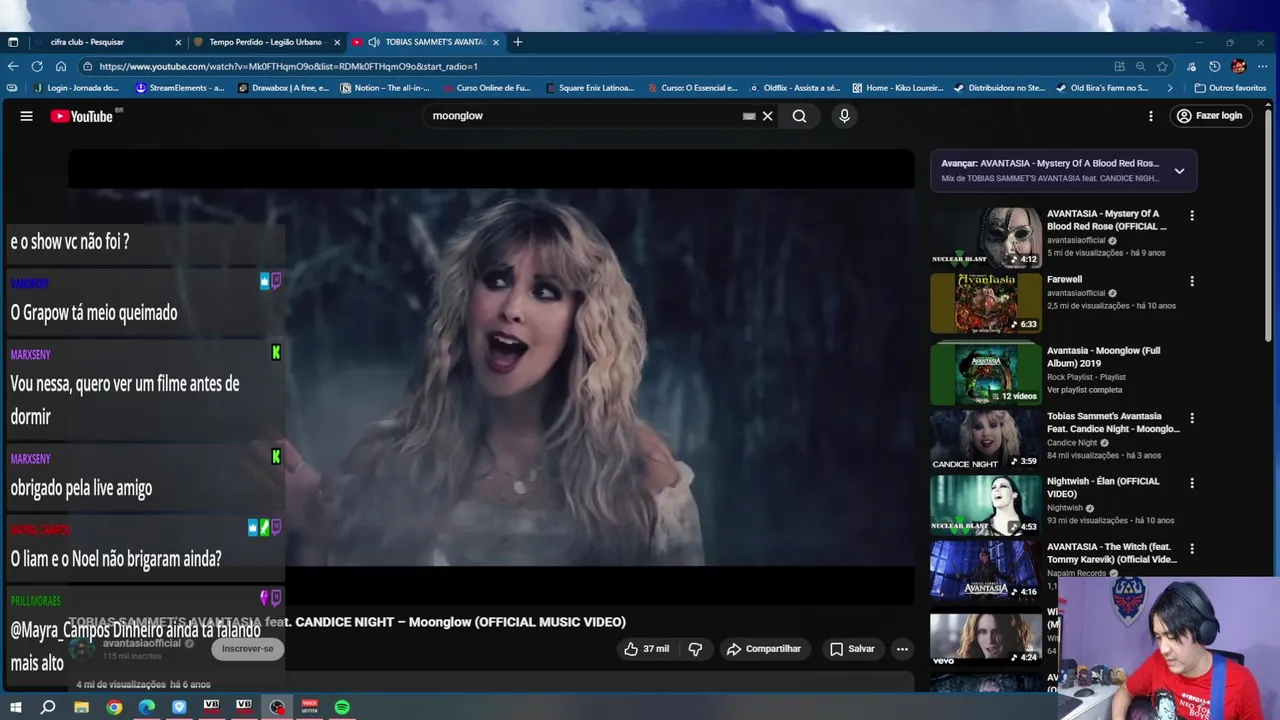This screenshot has width=1280, height=720.
Task: Open Old Bira's Farm bookmark
Action: coord(1103,88)
